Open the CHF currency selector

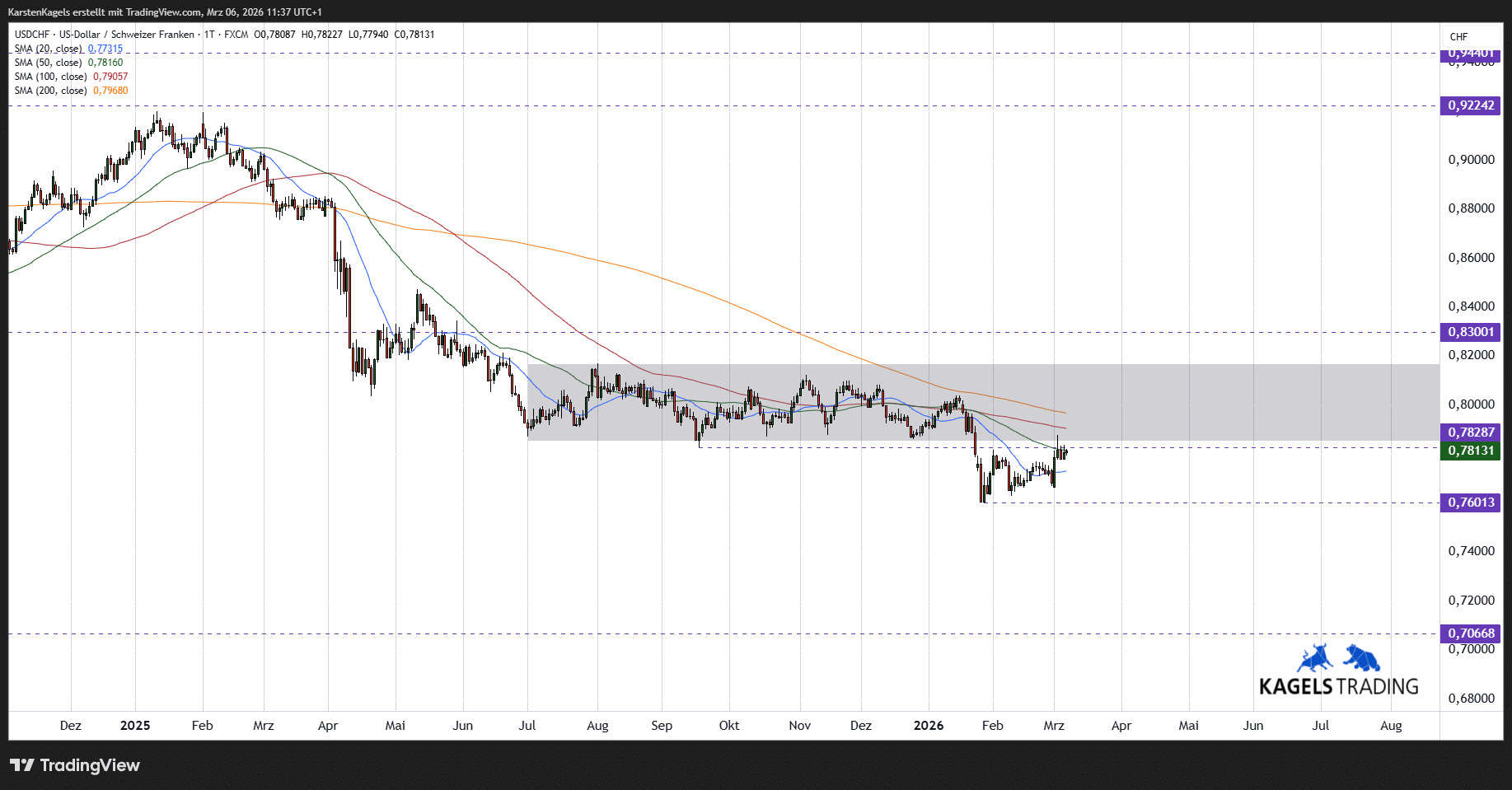[x=1458, y=37]
